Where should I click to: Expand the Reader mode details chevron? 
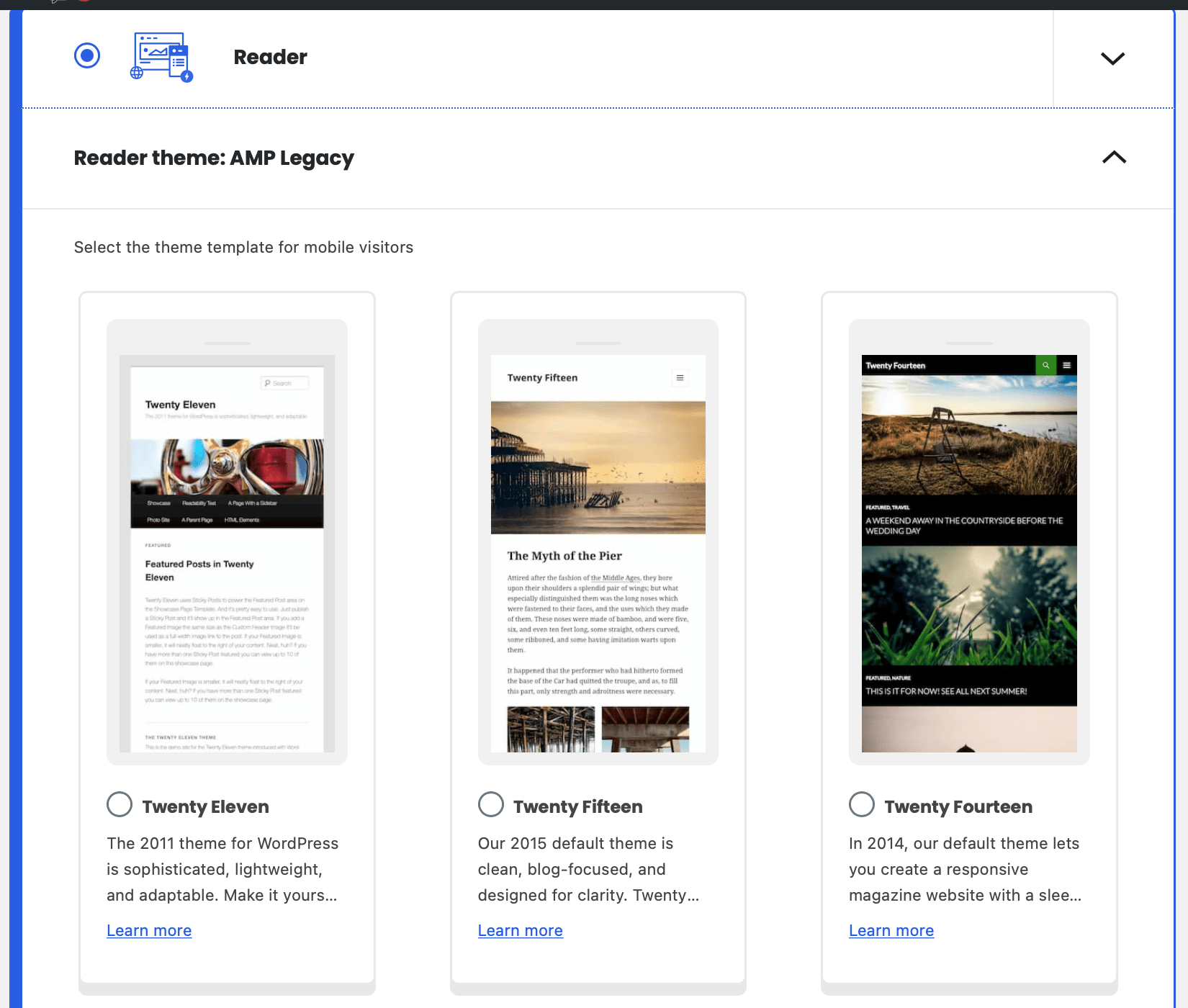(x=1112, y=58)
